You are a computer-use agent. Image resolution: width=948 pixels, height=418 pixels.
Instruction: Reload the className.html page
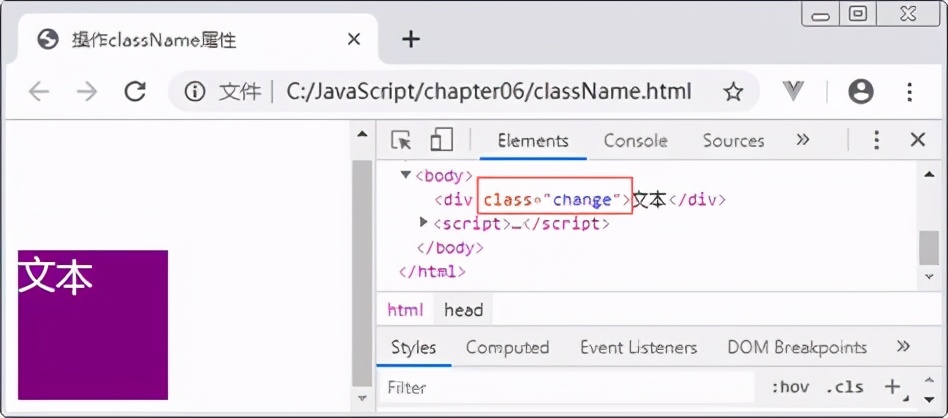click(135, 92)
